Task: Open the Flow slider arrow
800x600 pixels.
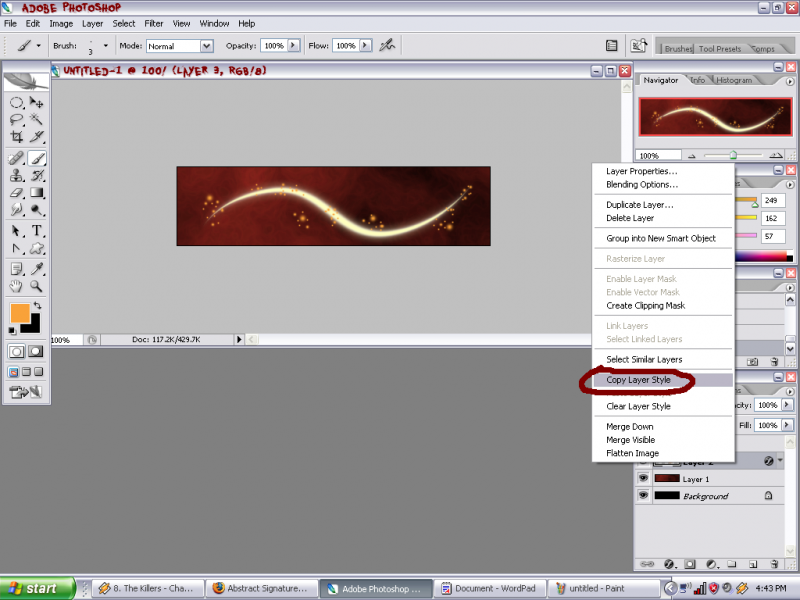Action: pos(365,45)
